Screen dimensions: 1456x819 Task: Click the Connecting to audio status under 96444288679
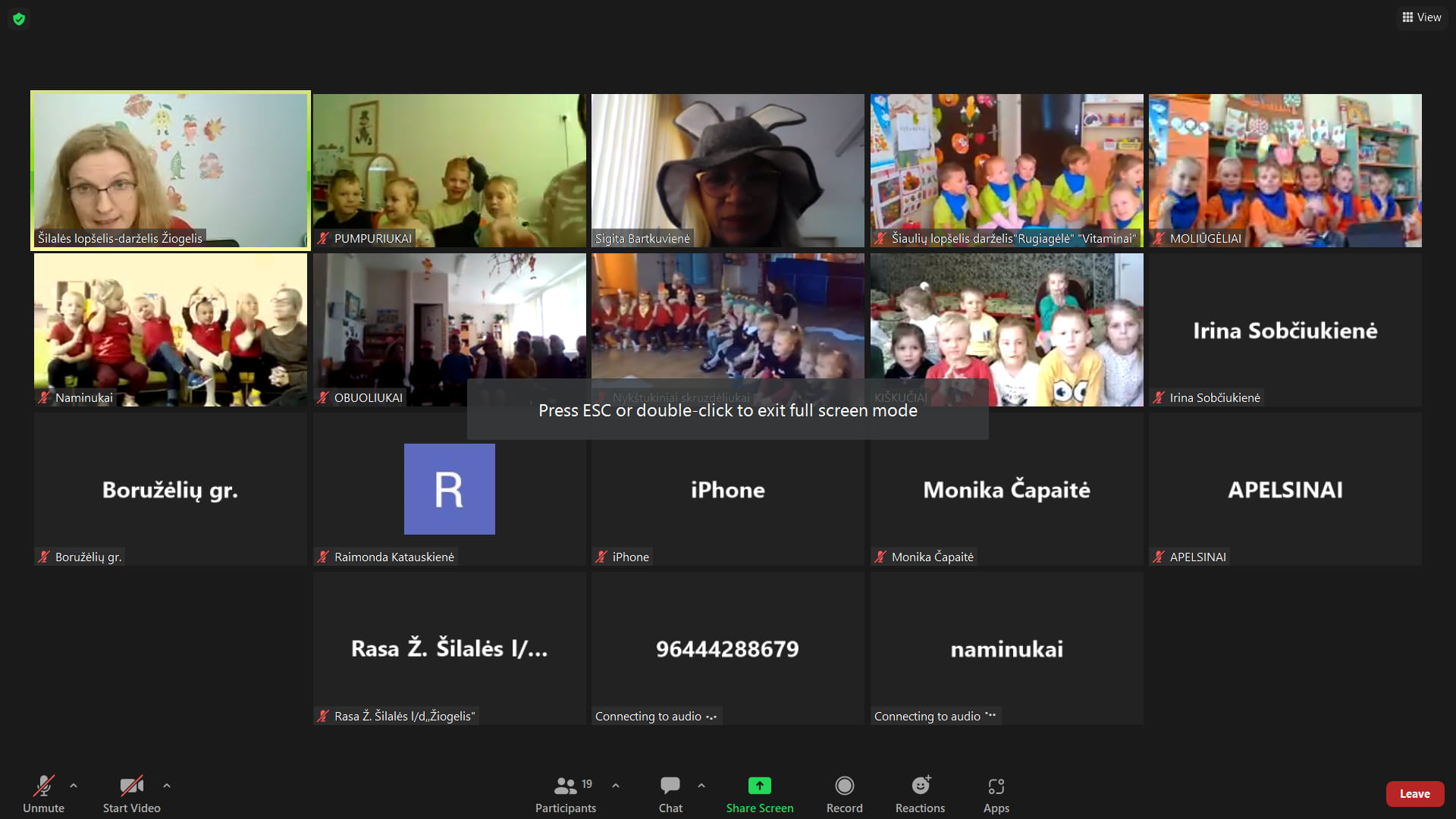[x=656, y=716]
